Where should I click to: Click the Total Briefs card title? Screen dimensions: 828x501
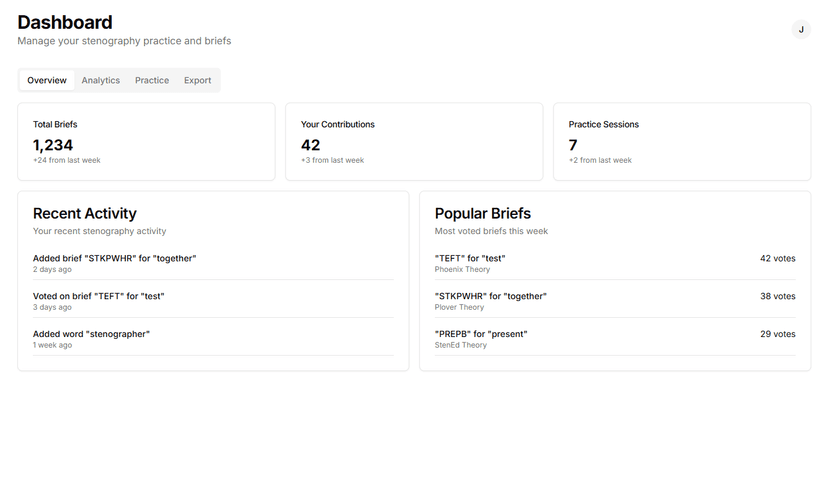[x=55, y=125]
